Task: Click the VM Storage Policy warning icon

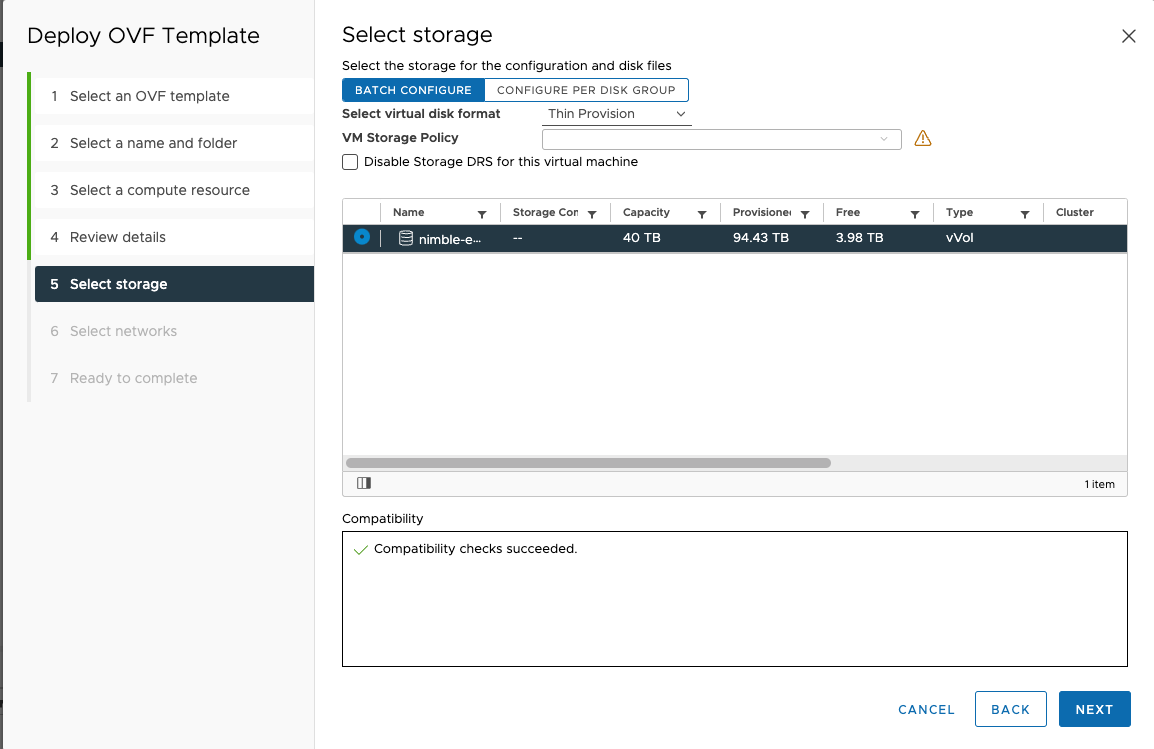Action: tap(923, 138)
